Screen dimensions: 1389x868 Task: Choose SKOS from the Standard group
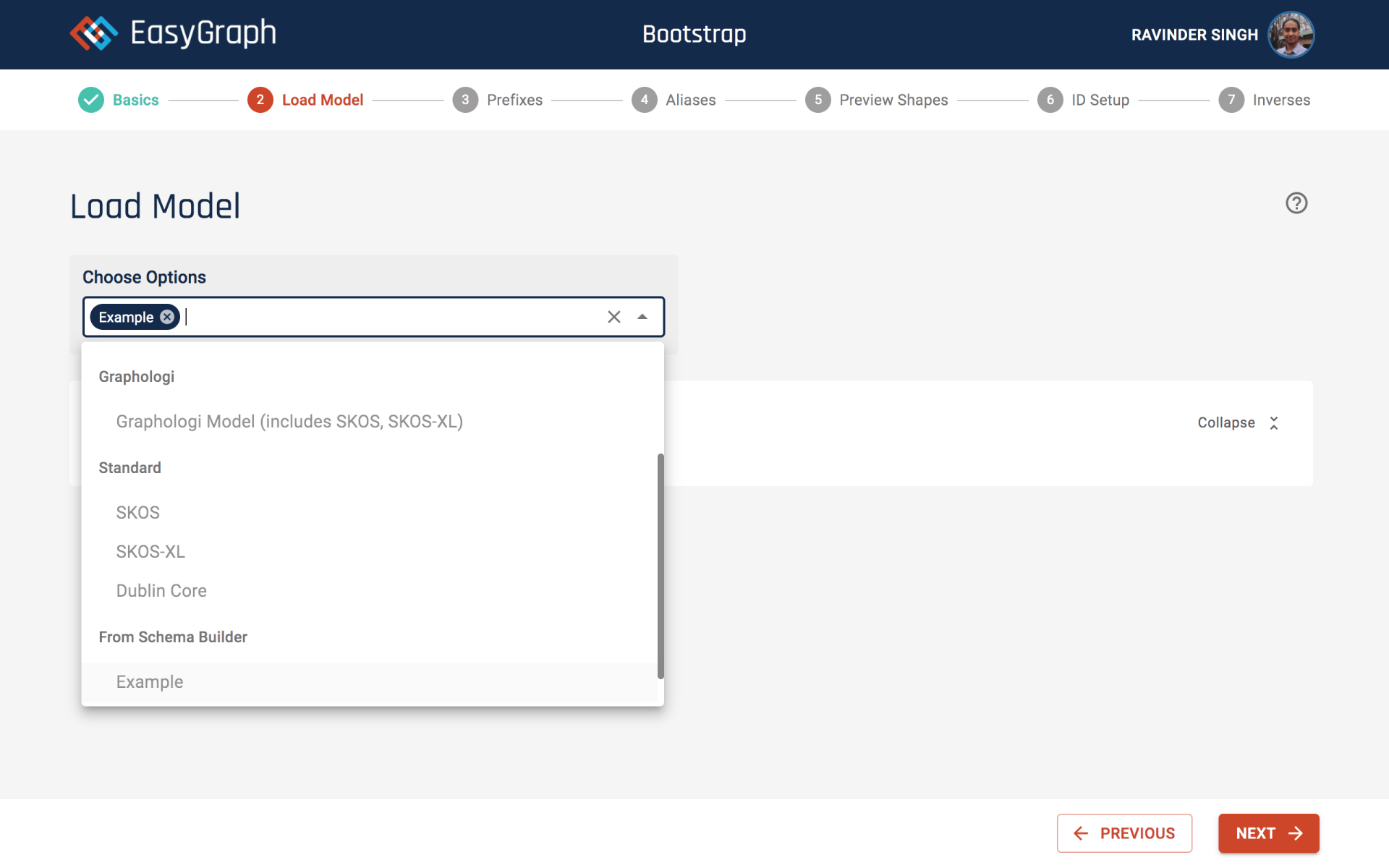138,513
